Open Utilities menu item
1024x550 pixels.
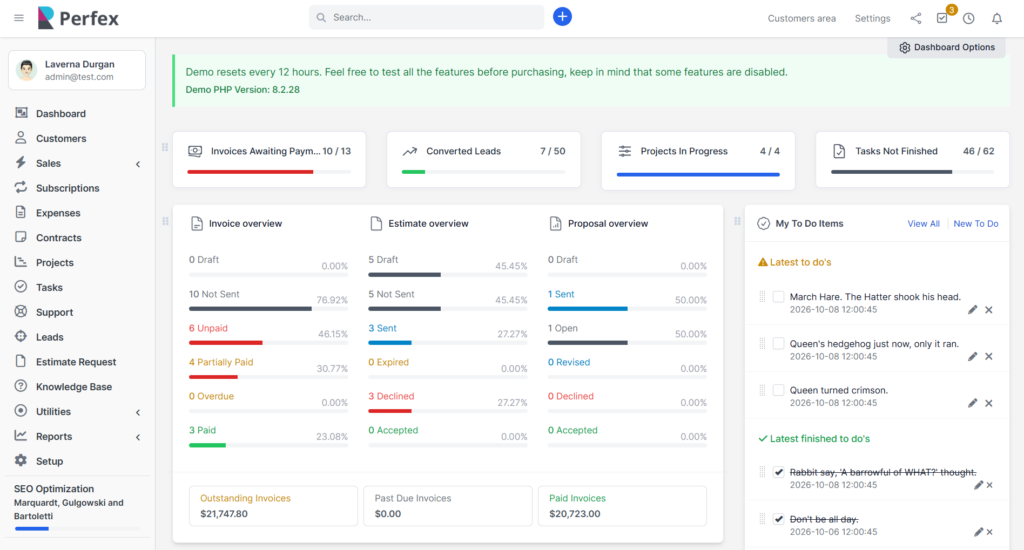pyautogui.click(x=54, y=412)
